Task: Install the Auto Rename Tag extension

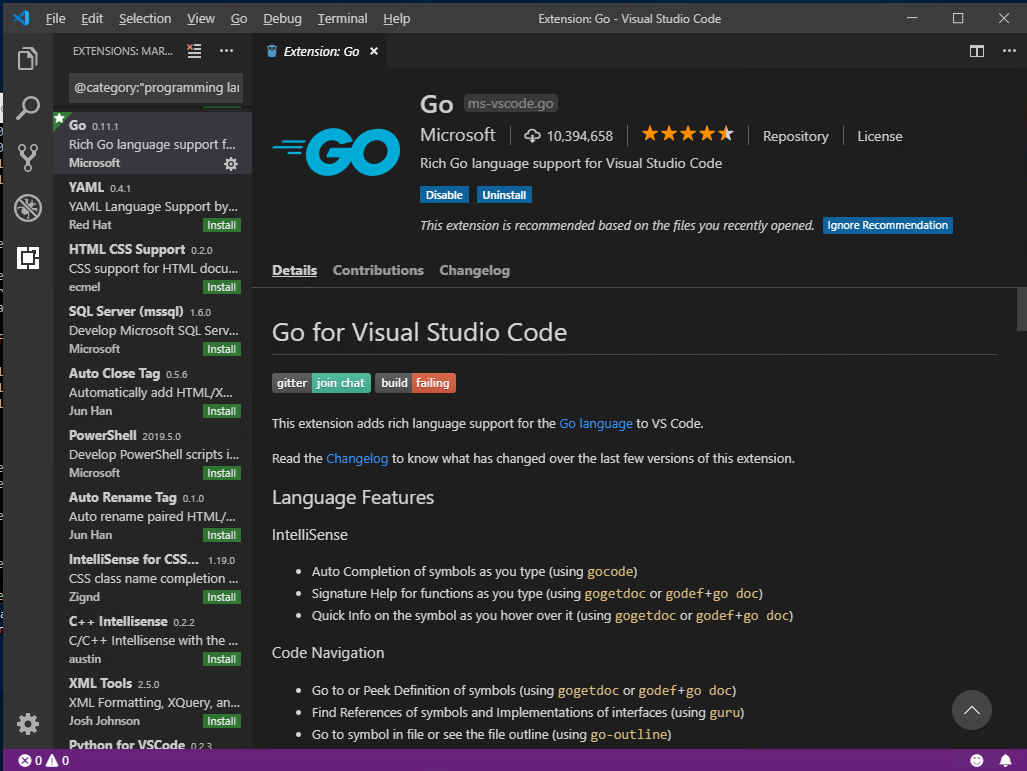Action: [x=221, y=535]
